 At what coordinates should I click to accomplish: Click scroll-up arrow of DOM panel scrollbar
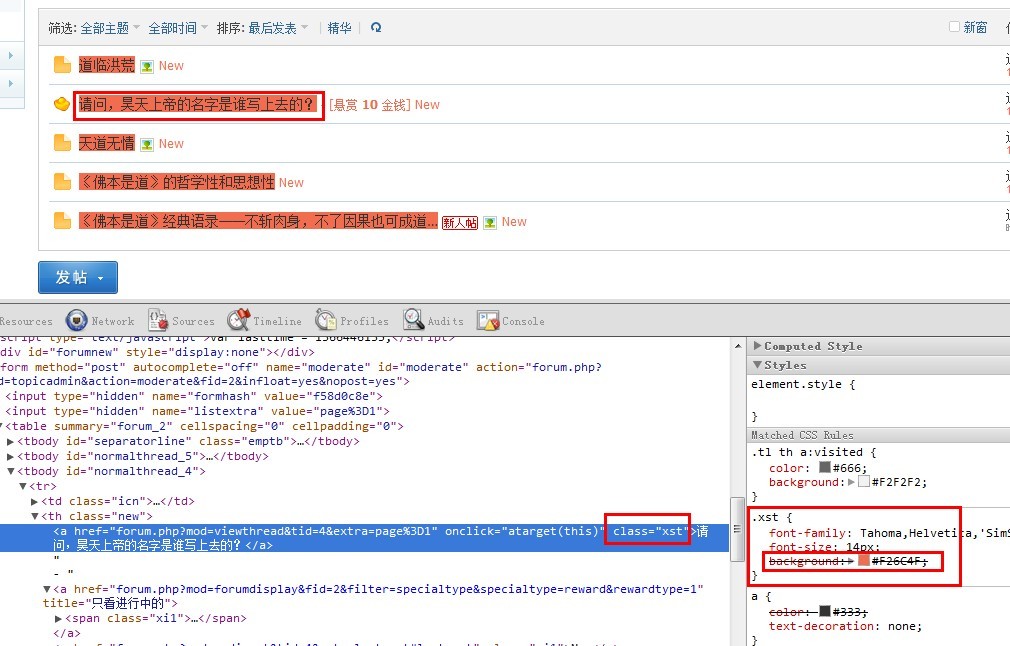point(738,346)
